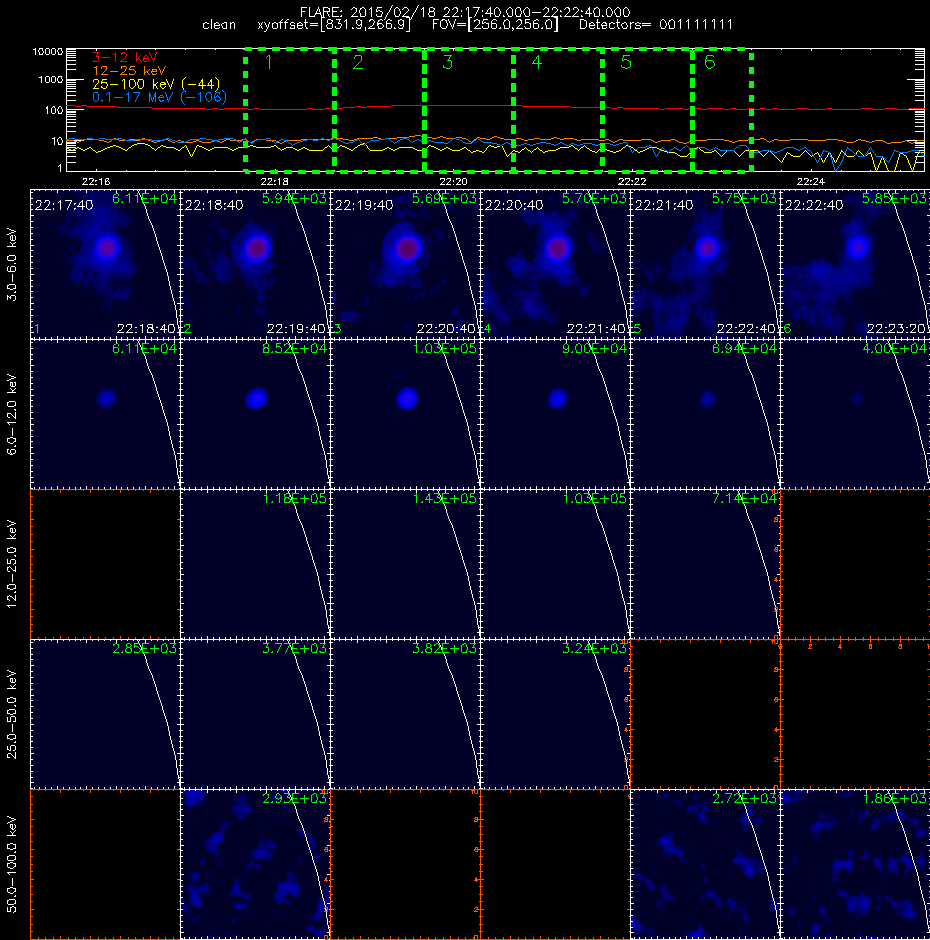This screenshot has height=940, width=930.
Task: Click the orange '12-25 keV' legend entry
Action: [x=129, y=71]
